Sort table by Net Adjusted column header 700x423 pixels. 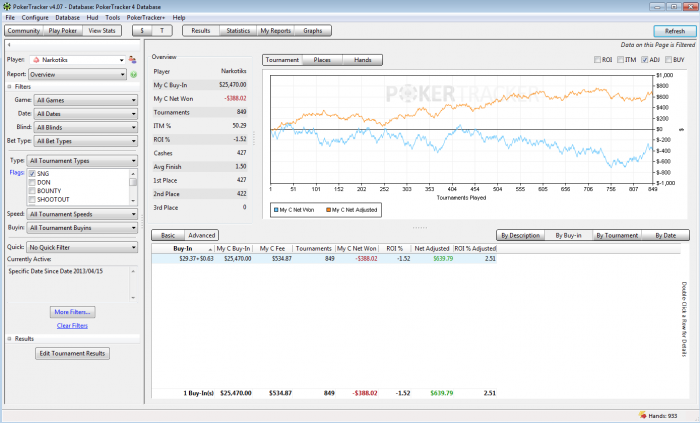pyautogui.click(x=432, y=249)
